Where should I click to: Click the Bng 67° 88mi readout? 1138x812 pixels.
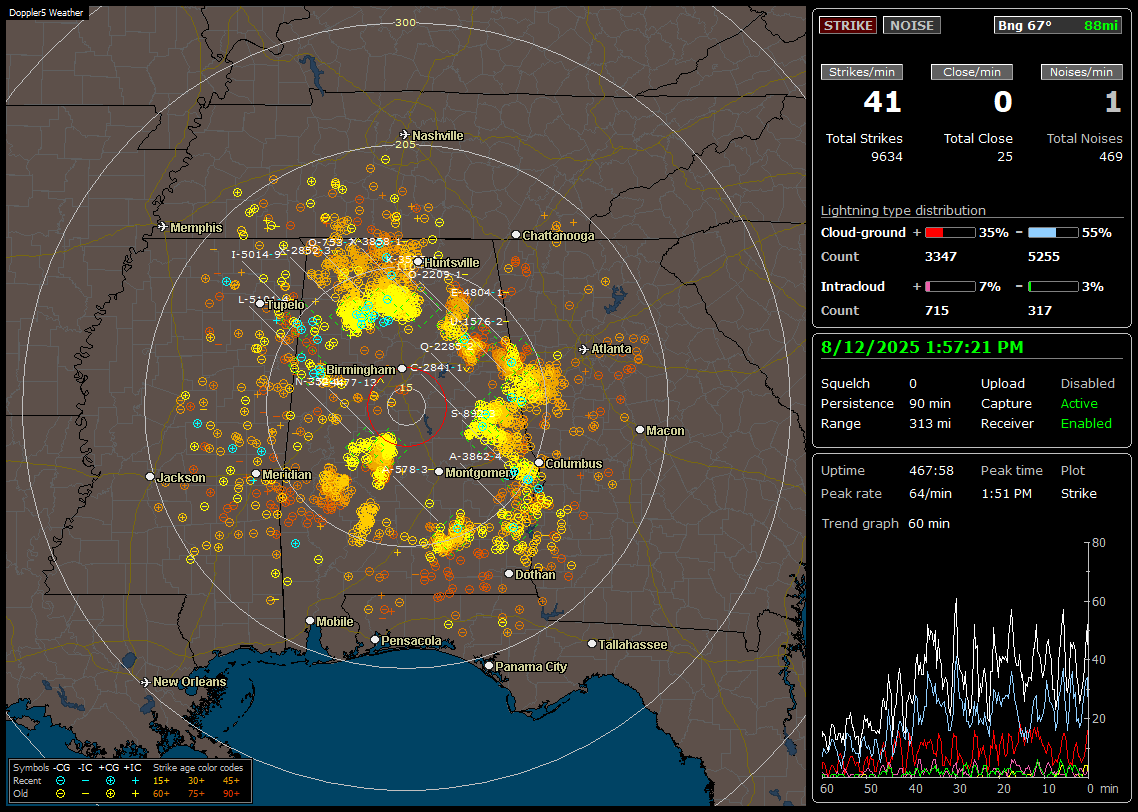pos(1058,25)
